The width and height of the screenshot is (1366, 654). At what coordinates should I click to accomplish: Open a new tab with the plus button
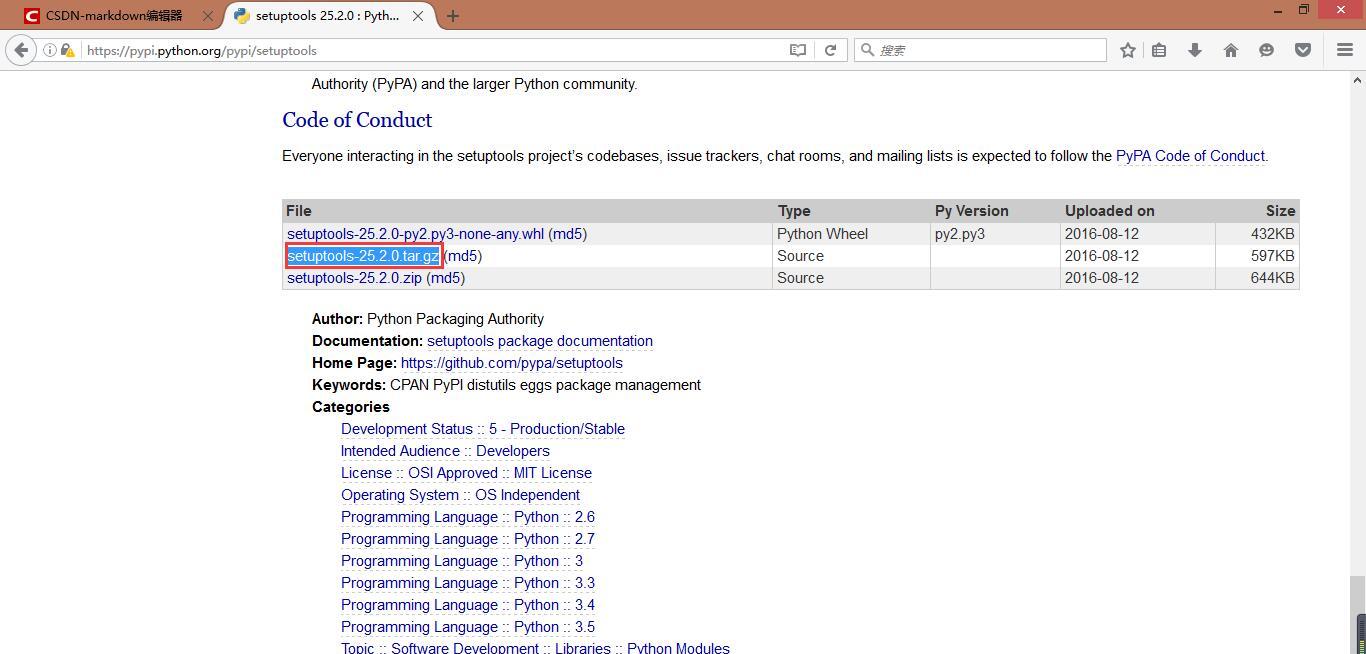[453, 16]
